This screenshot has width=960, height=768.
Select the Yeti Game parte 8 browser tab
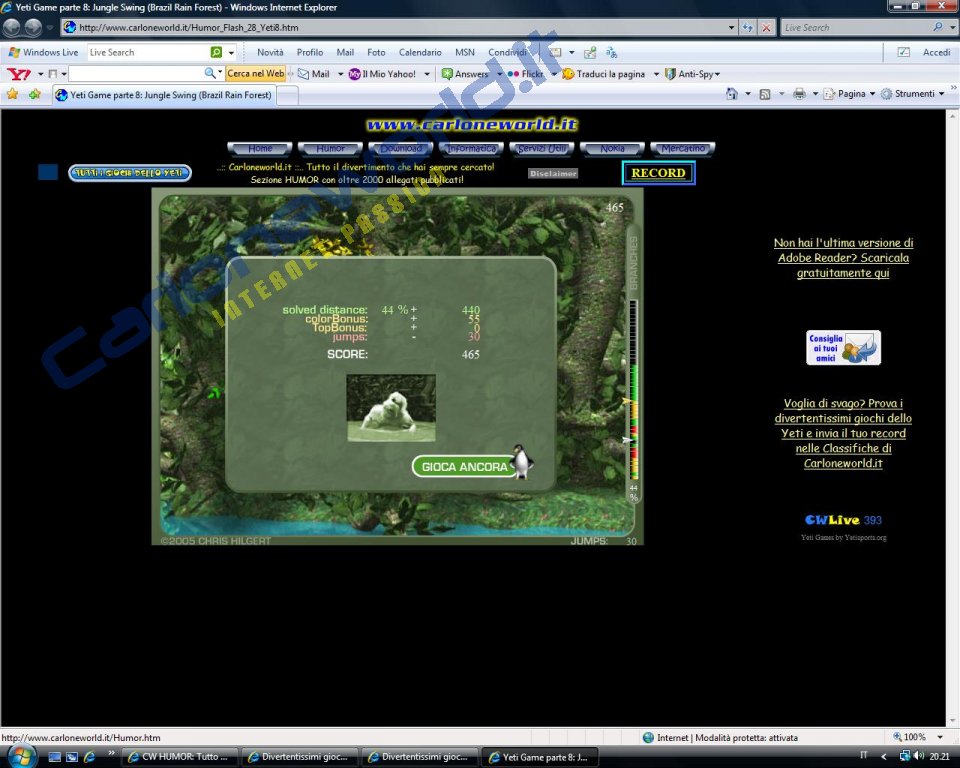coord(164,95)
